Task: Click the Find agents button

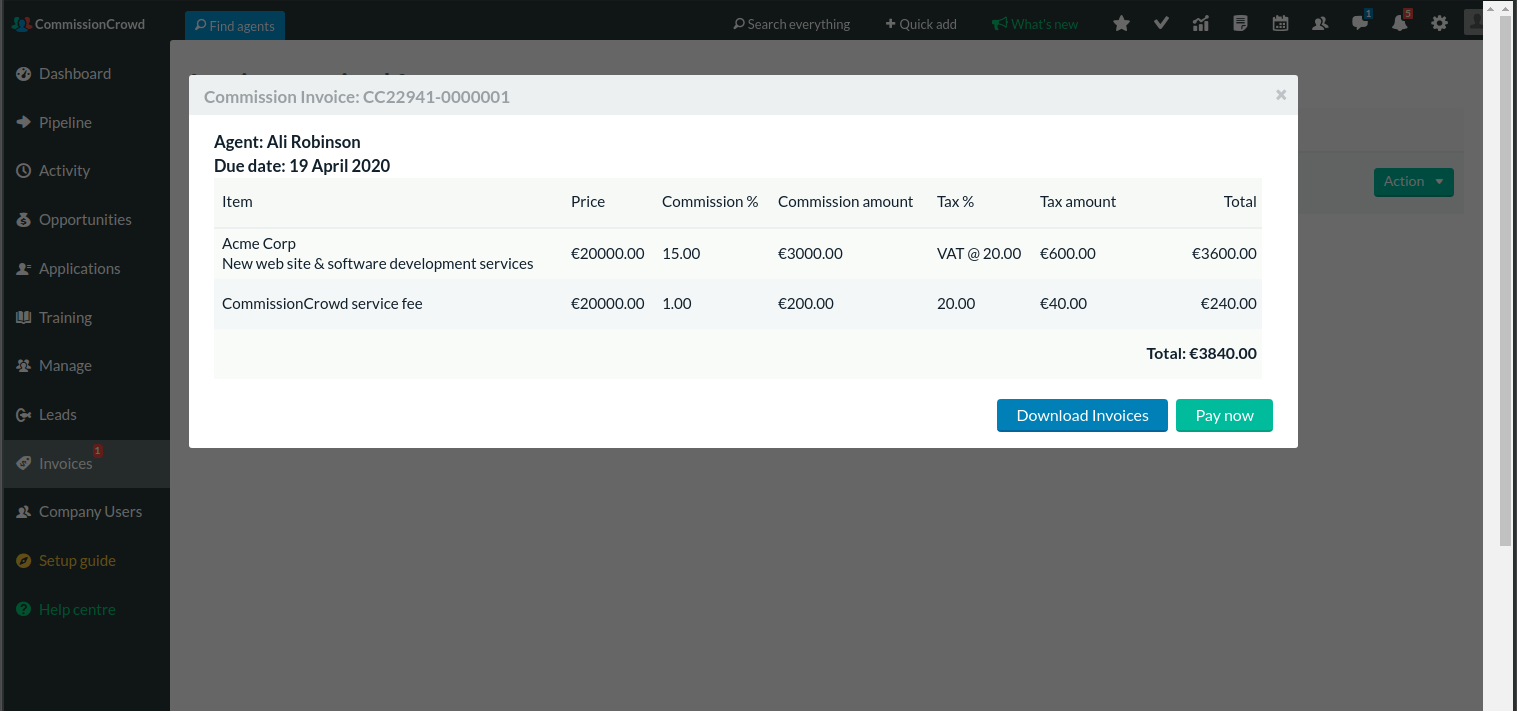Action: (x=235, y=26)
